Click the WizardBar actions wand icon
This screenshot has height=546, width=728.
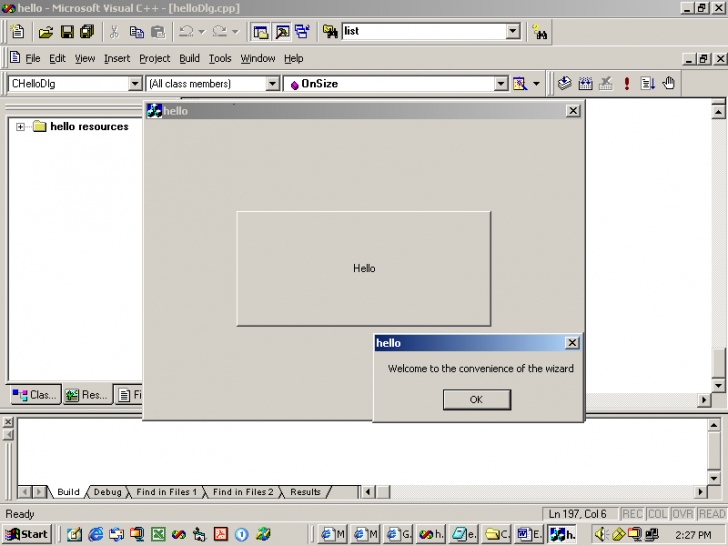(520, 84)
